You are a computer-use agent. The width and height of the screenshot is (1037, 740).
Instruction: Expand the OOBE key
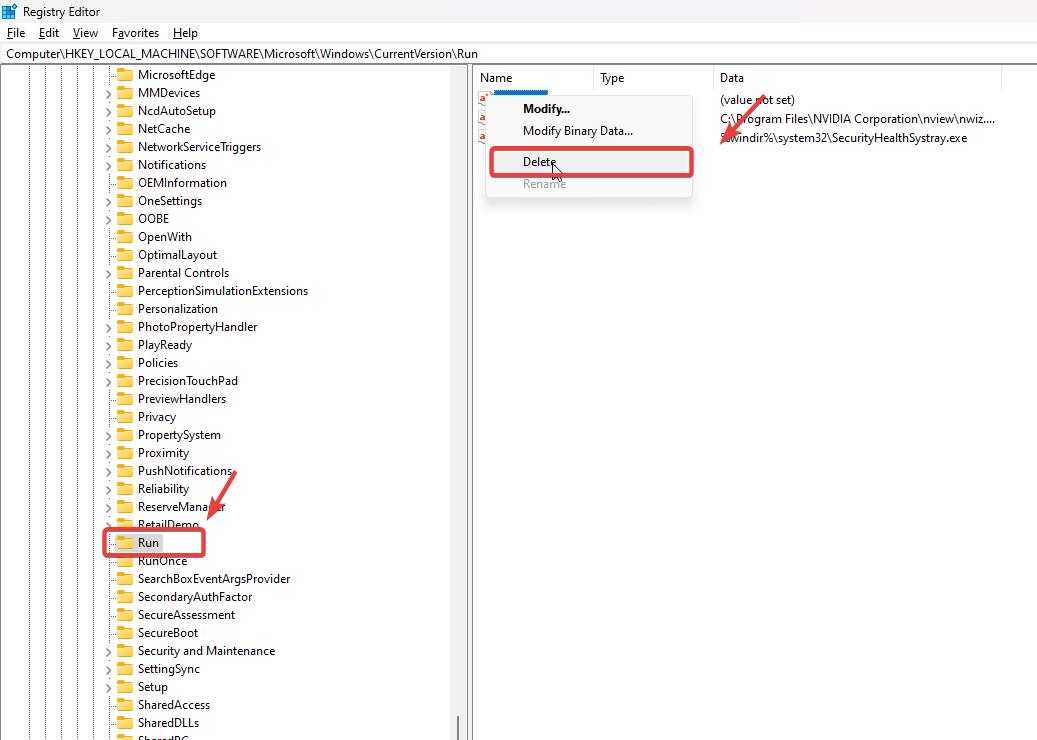[x=108, y=220]
